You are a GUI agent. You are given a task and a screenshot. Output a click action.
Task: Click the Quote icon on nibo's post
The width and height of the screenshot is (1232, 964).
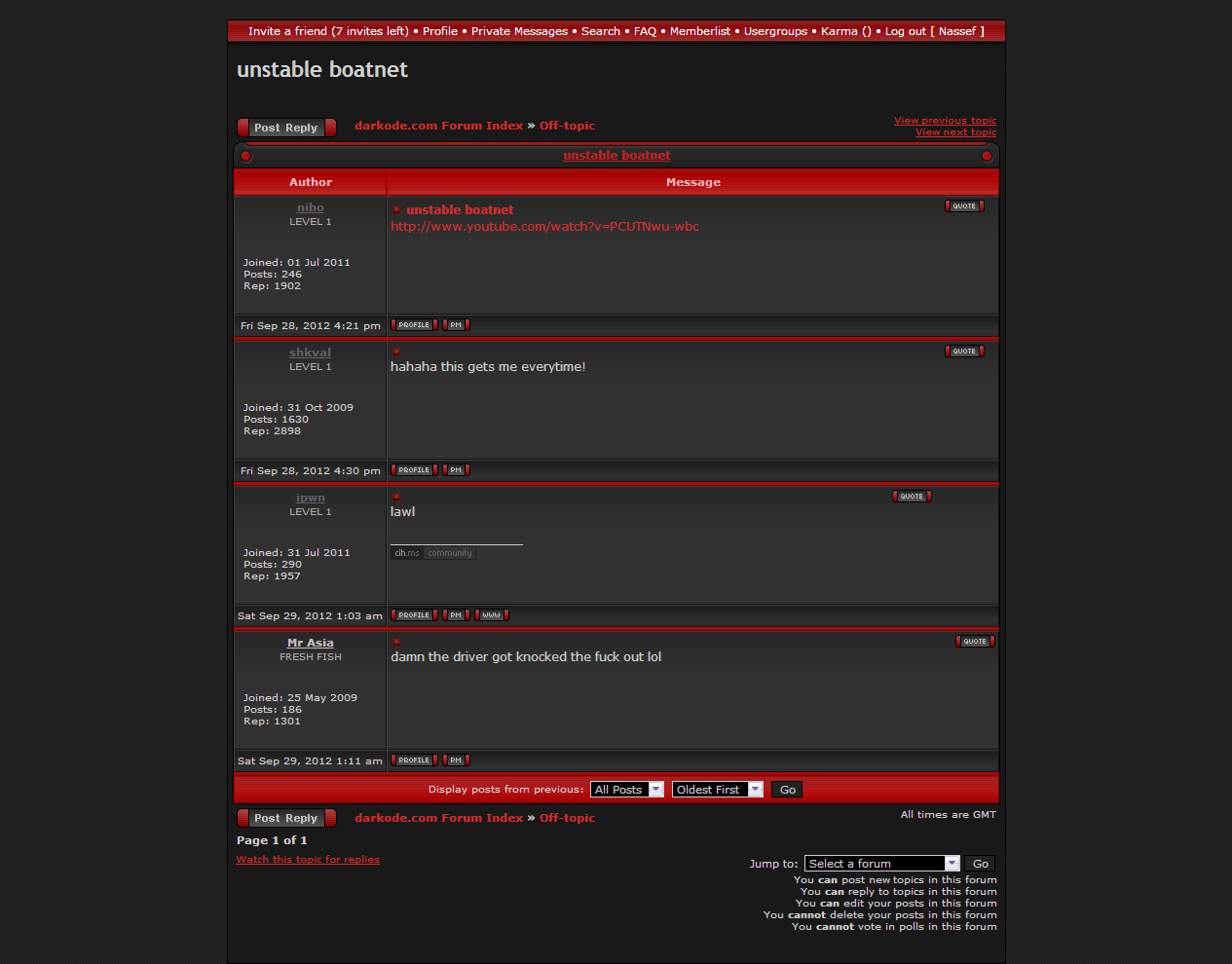point(964,206)
